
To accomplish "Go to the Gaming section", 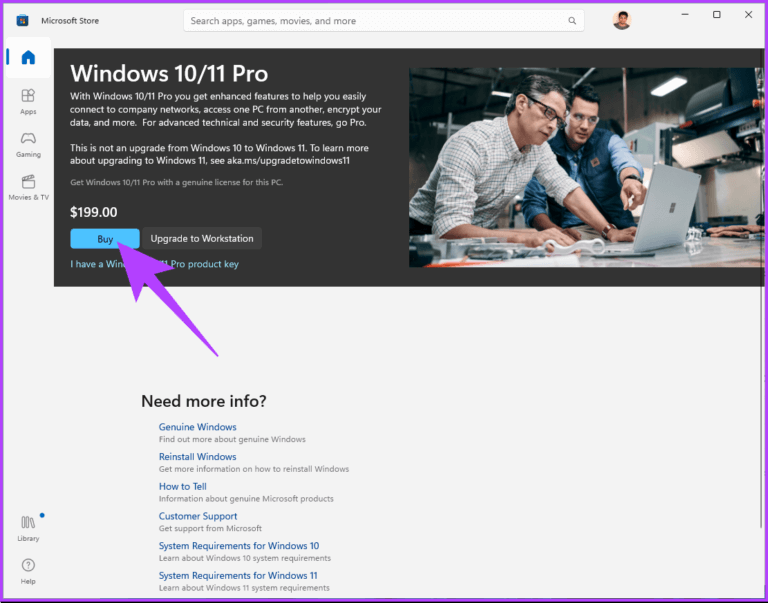I will (28, 145).
